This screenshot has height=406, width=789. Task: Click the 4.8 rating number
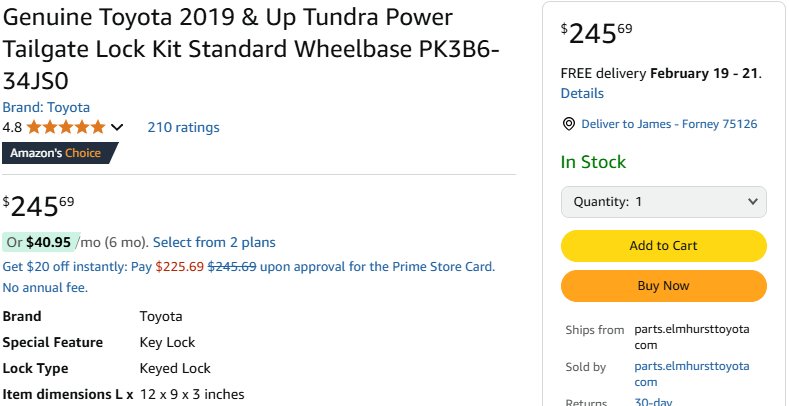(x=12, y=127)
